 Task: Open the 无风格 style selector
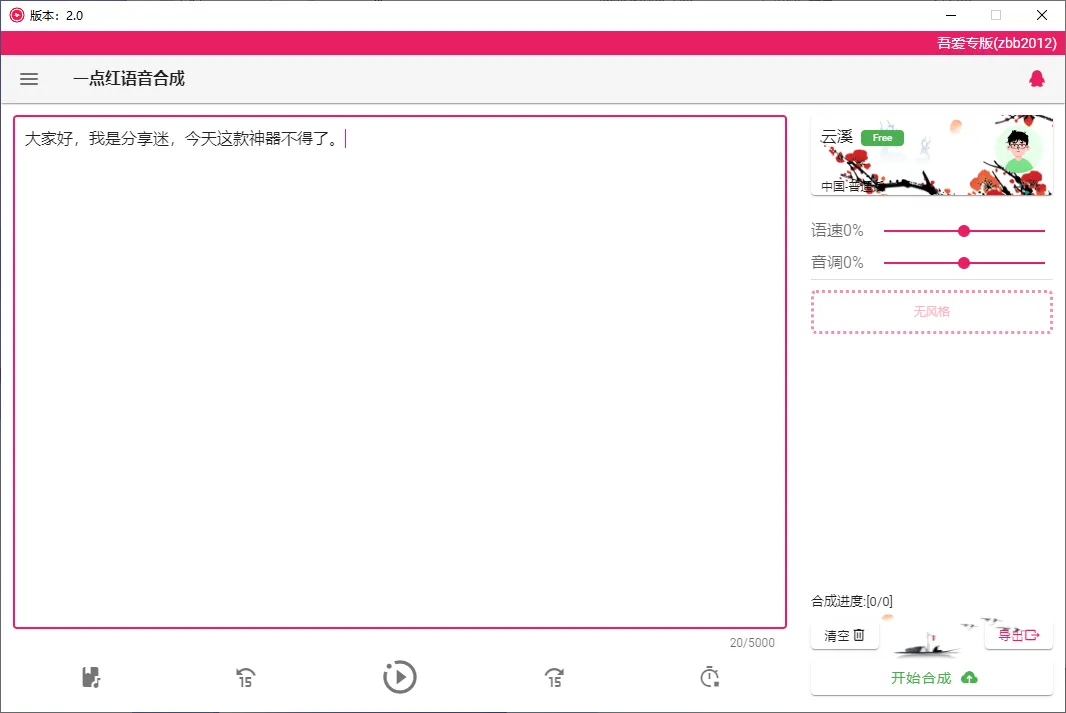click(x=931, y=312)
